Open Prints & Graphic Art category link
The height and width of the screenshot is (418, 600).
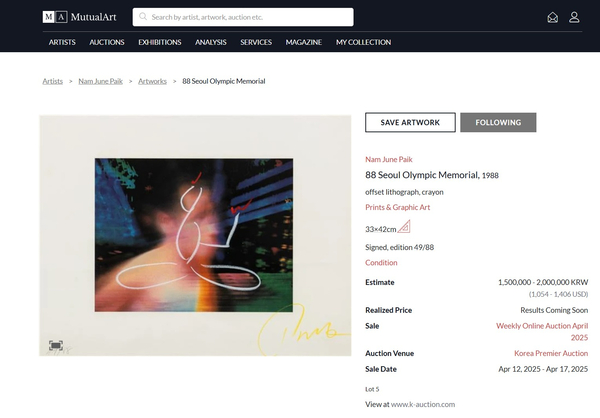point(397,207)
